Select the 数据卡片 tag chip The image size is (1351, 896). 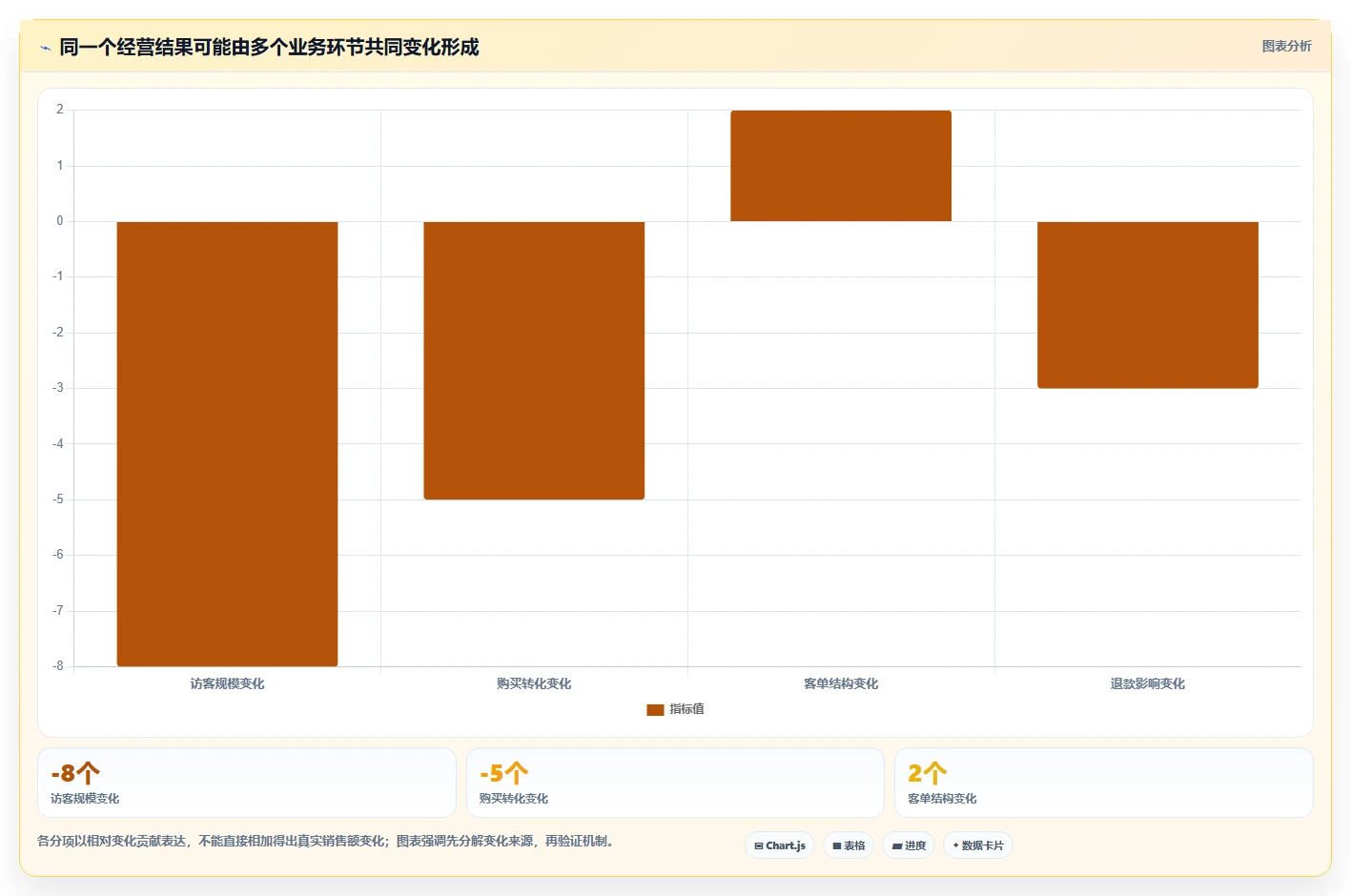click(978, 845)
